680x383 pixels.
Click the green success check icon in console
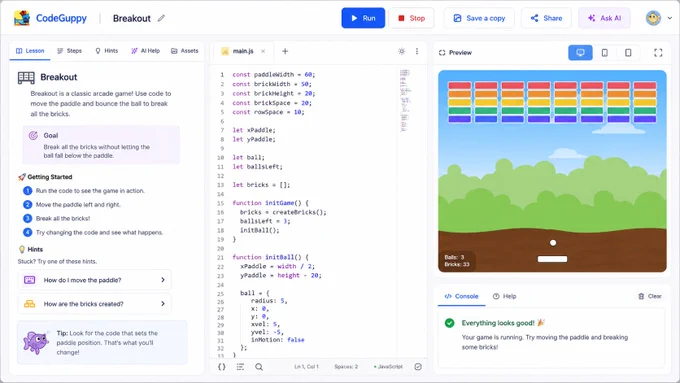450,323
